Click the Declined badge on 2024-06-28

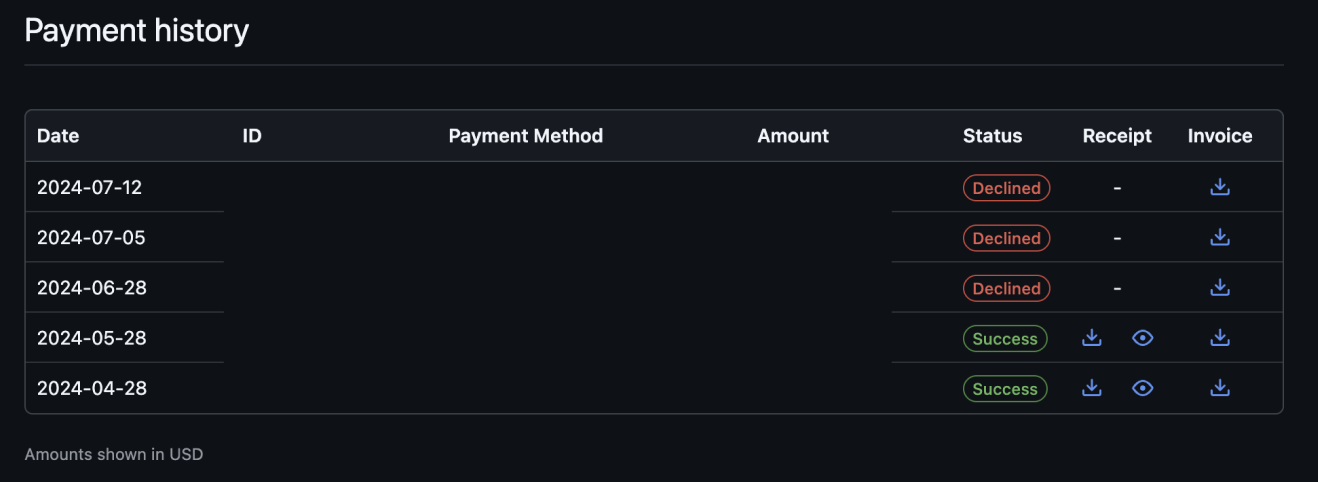(x=1006, y=288)
